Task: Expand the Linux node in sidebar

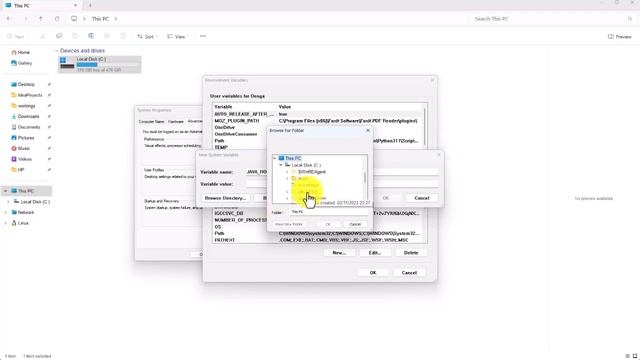Action: click(x=6, y=223)
